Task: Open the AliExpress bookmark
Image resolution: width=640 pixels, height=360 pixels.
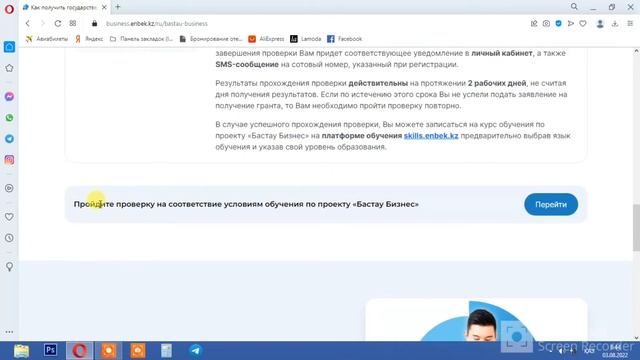Action: tap(267, 39)
